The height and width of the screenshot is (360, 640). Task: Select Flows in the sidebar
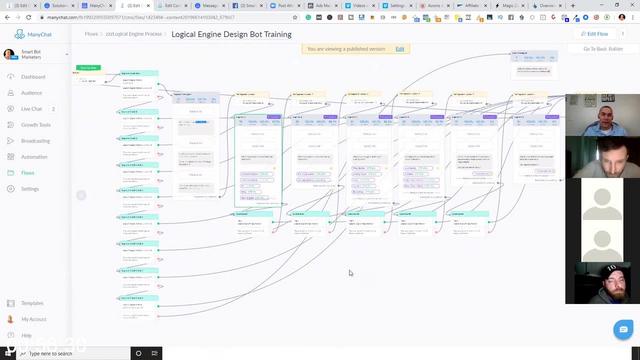28,173
